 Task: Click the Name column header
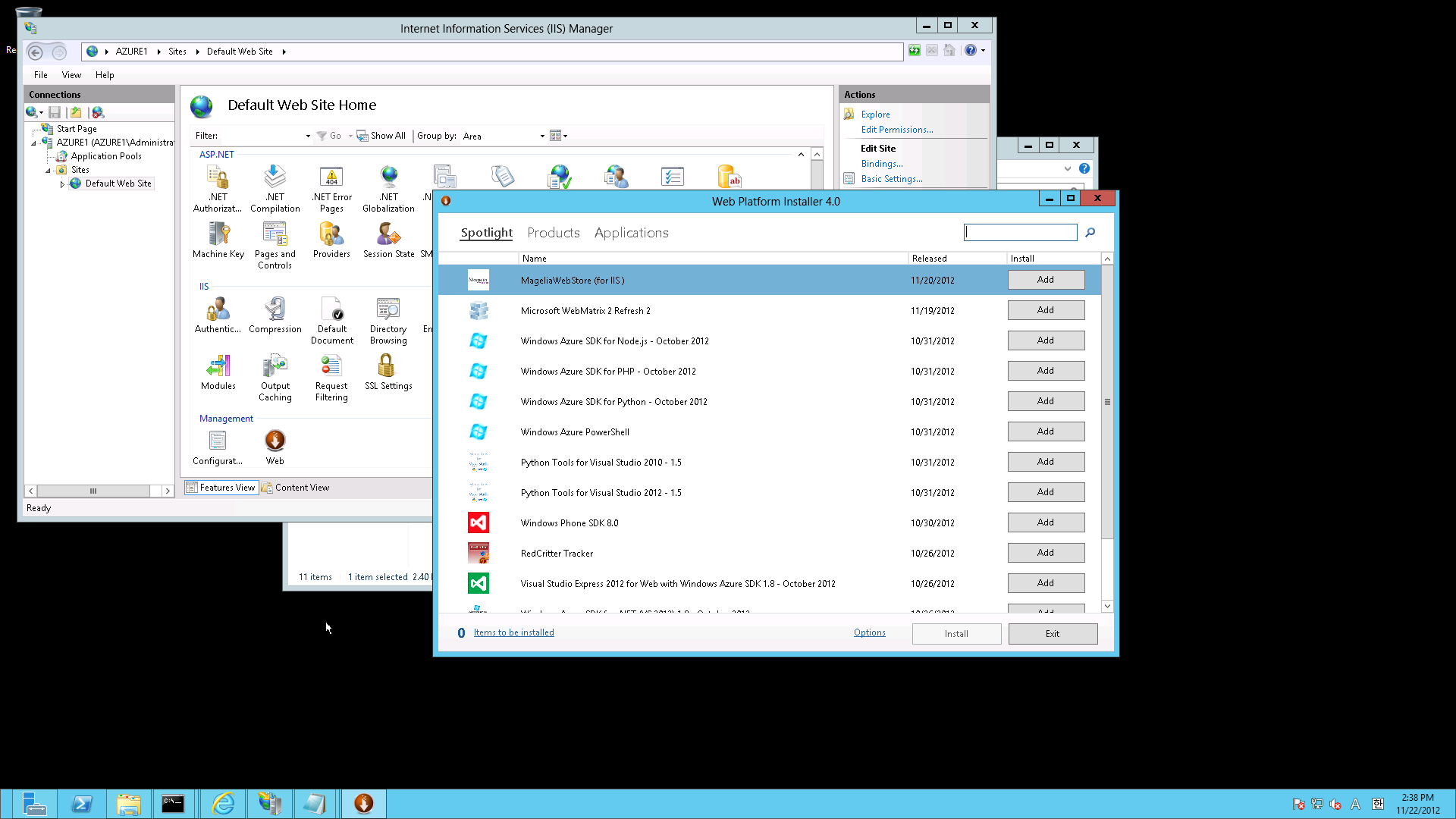pos(714,259)
